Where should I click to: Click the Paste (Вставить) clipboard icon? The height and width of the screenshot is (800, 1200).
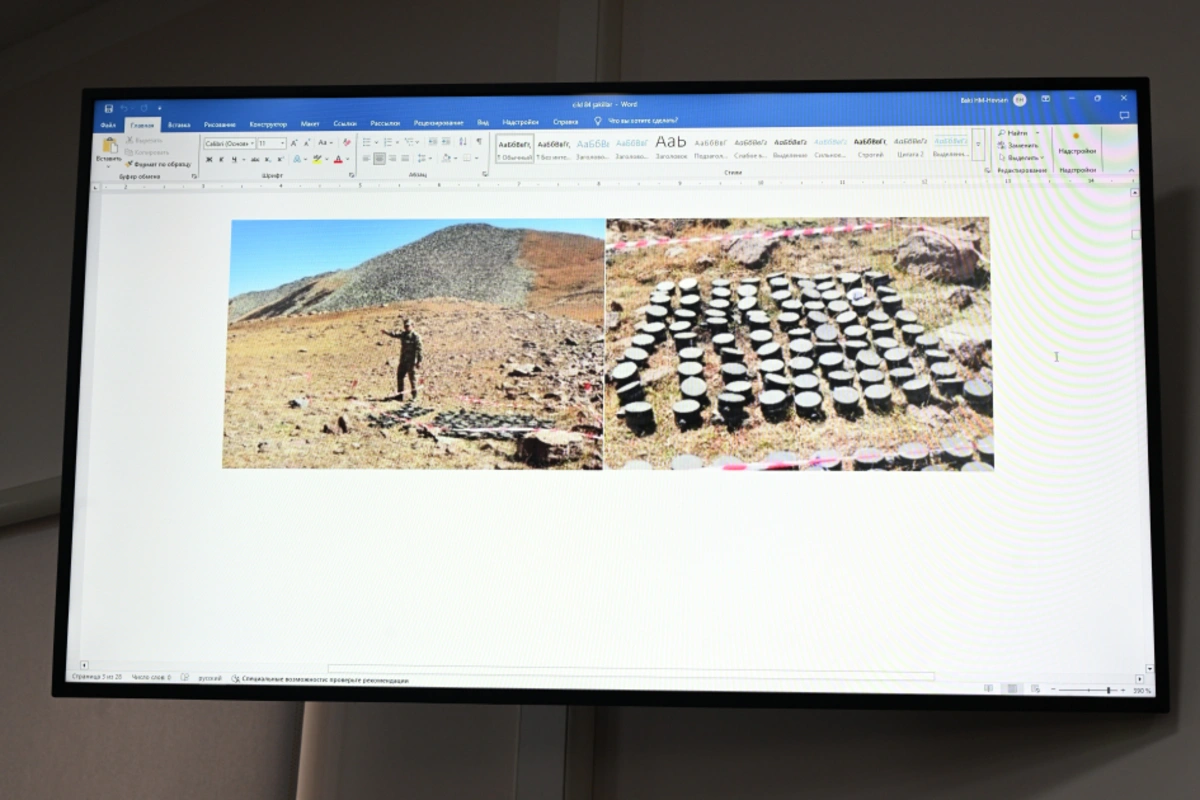coord(109,147)
